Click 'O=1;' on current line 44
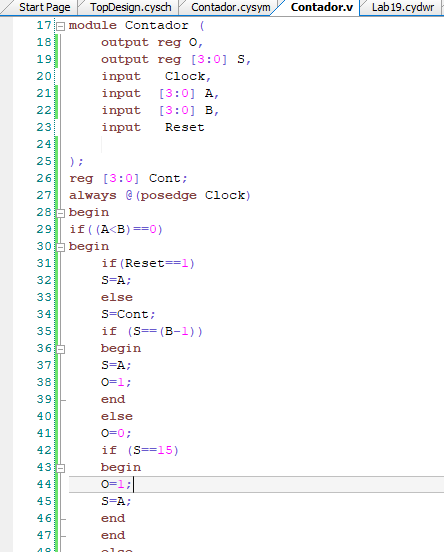The image size is (444, 552). (x=116, y=484)
